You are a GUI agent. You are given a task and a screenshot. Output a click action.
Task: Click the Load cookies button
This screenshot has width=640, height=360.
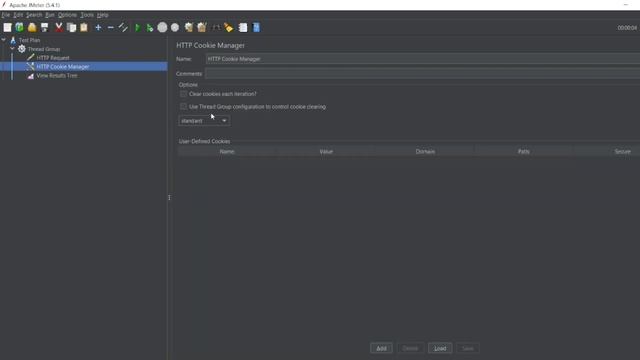tap(440, 348)
